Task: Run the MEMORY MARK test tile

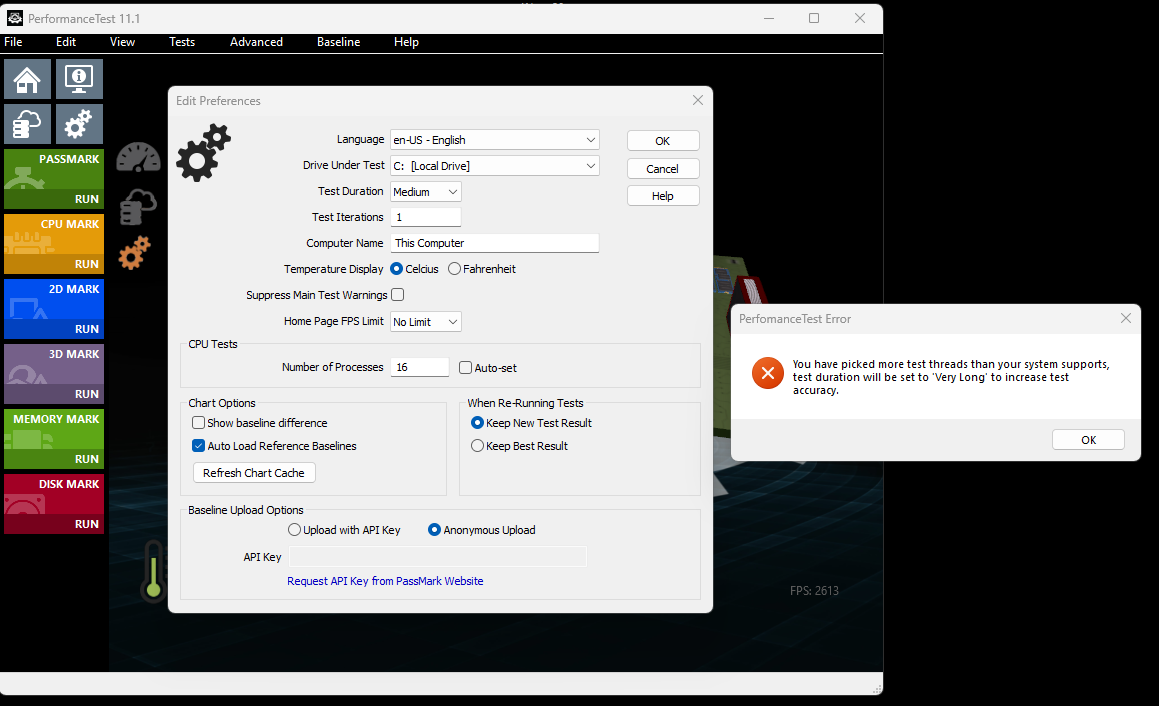Action: click(54, 439)
